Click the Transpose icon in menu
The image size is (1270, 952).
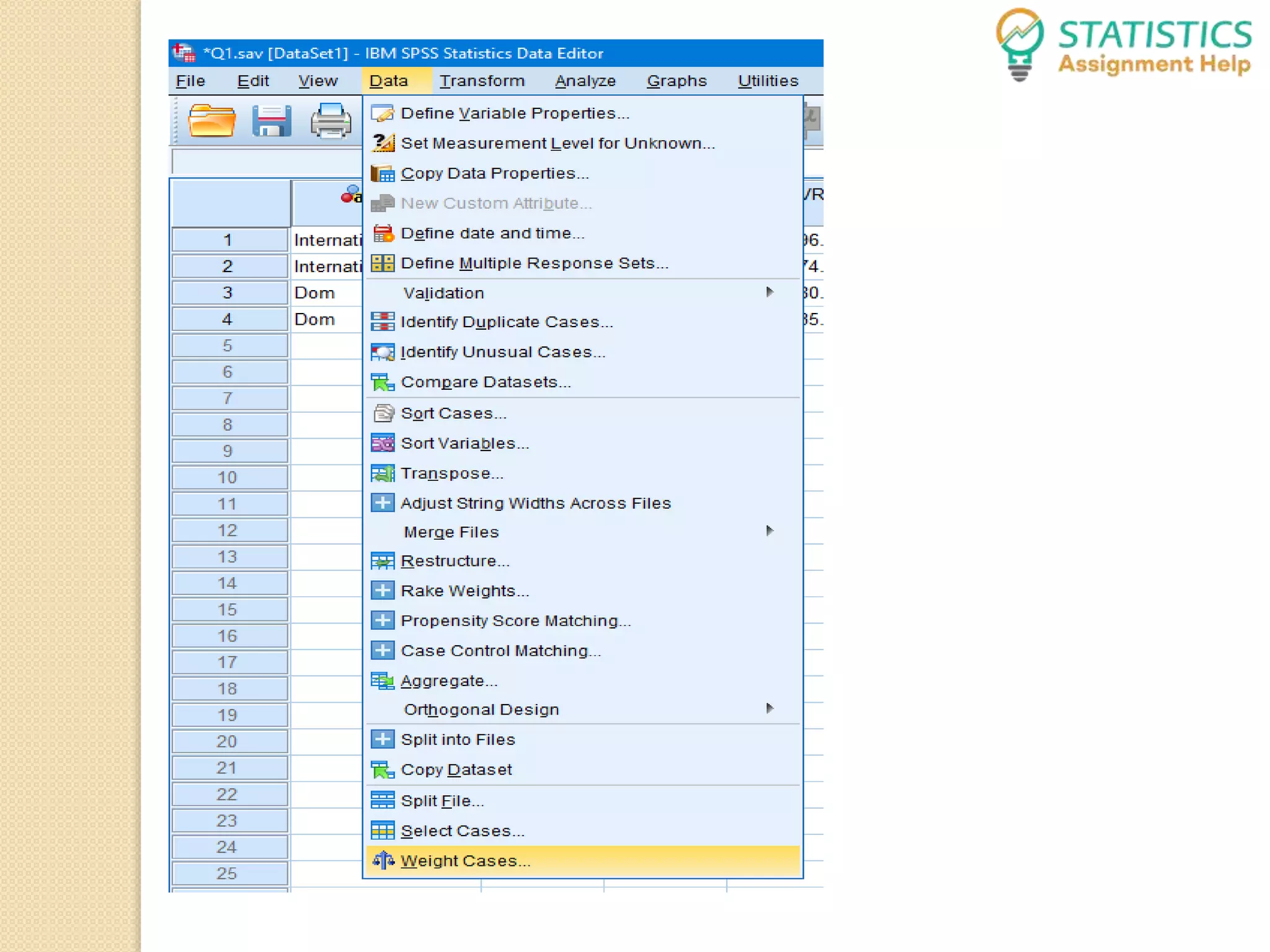382,474
